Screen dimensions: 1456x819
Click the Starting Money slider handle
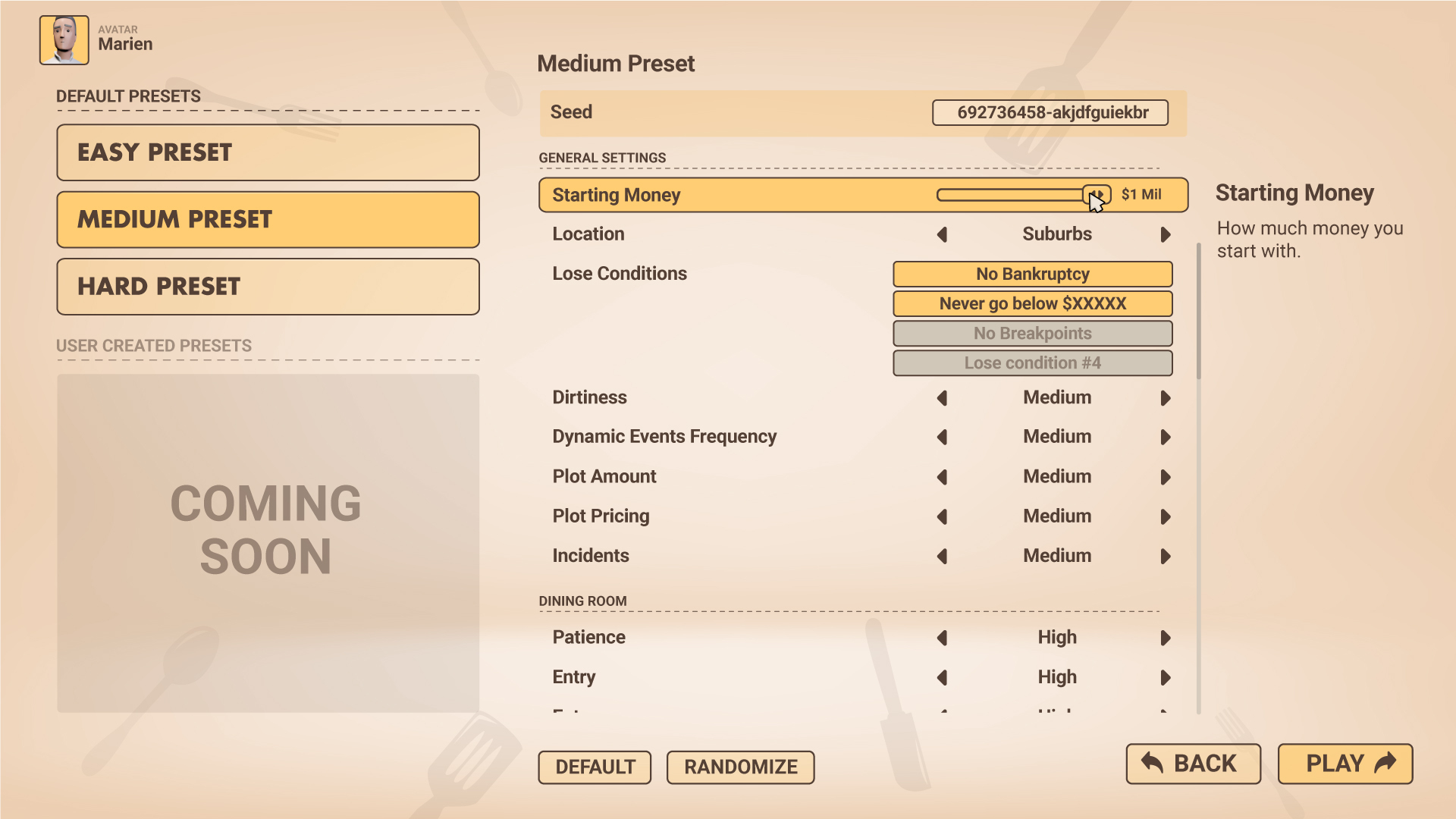click(x=1097, y=195)
